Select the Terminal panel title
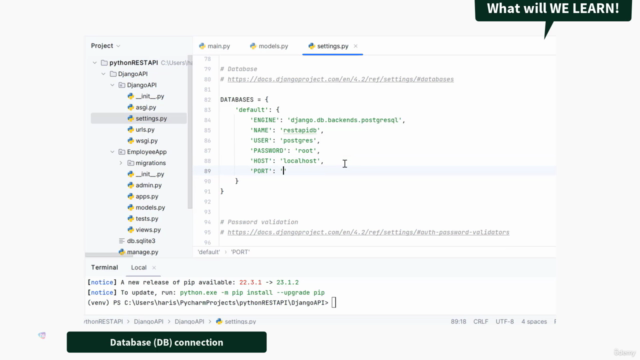 (x=104, y=267)
